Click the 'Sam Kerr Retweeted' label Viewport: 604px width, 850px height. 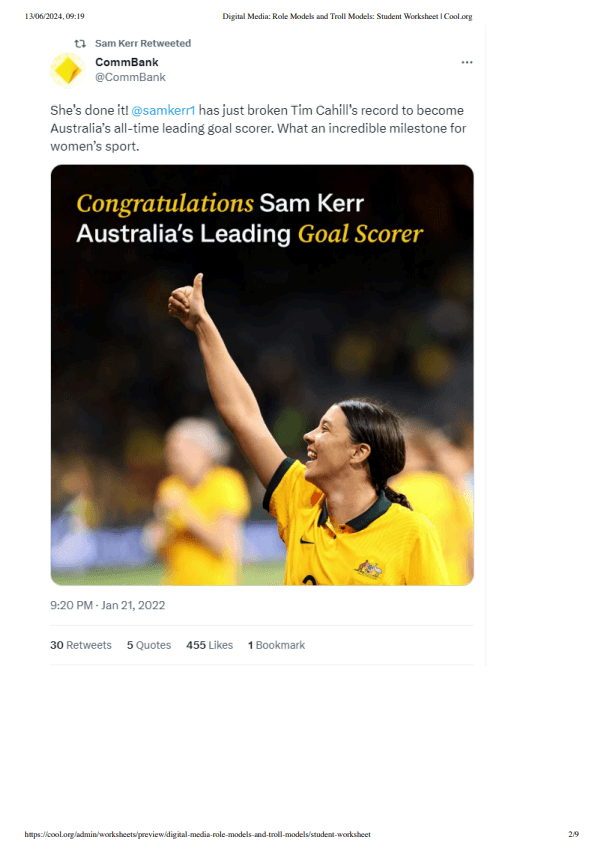142,44
